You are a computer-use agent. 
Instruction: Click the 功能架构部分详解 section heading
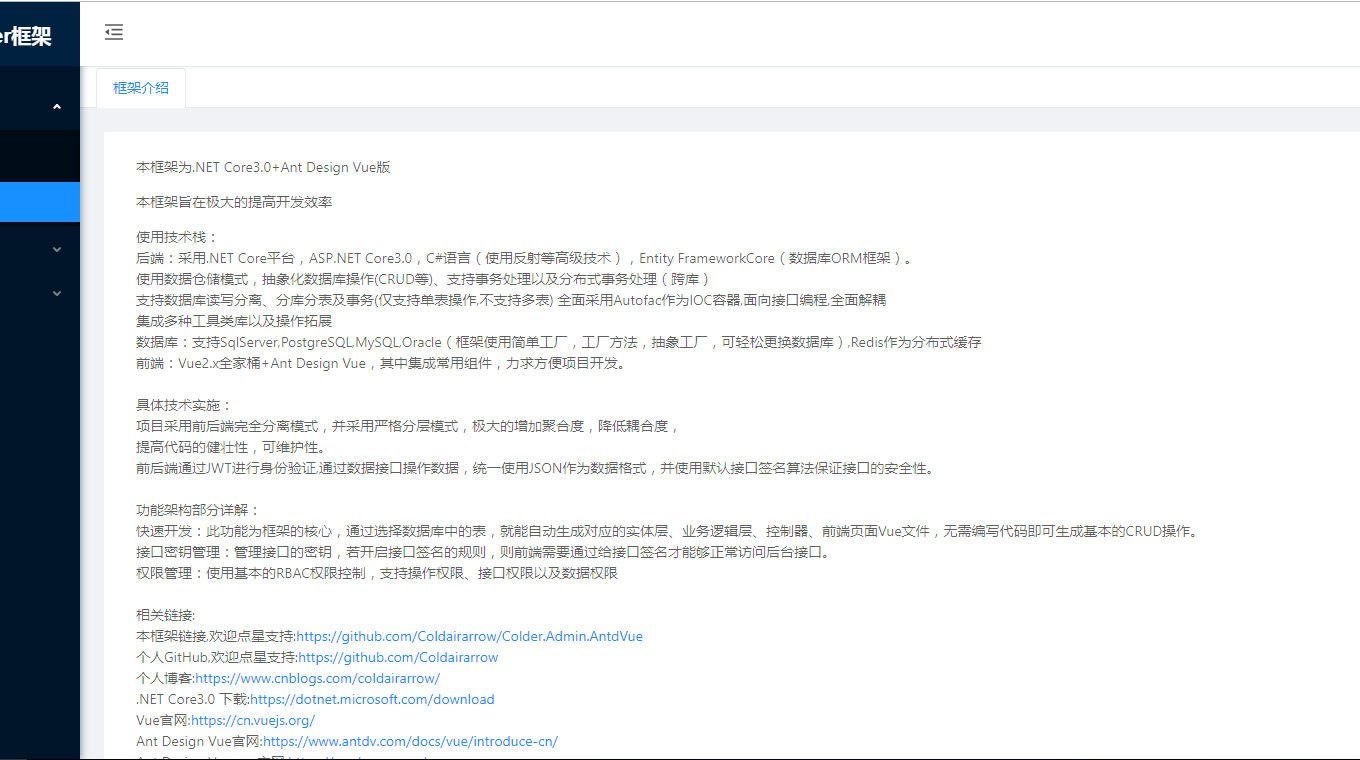coord(198,510)
